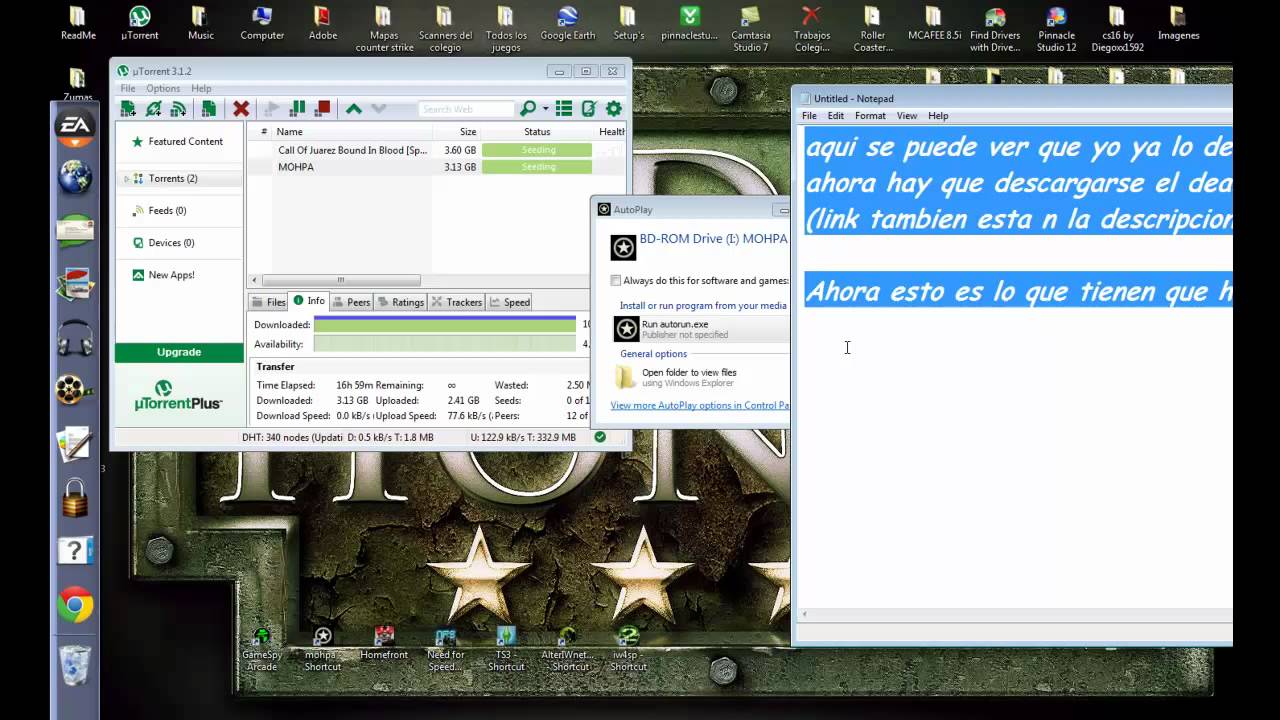Image resolution: width=1280 pixels, height=720 pixels.
Task: Click the EA icon in the left dock
Action: coord(75,126)
